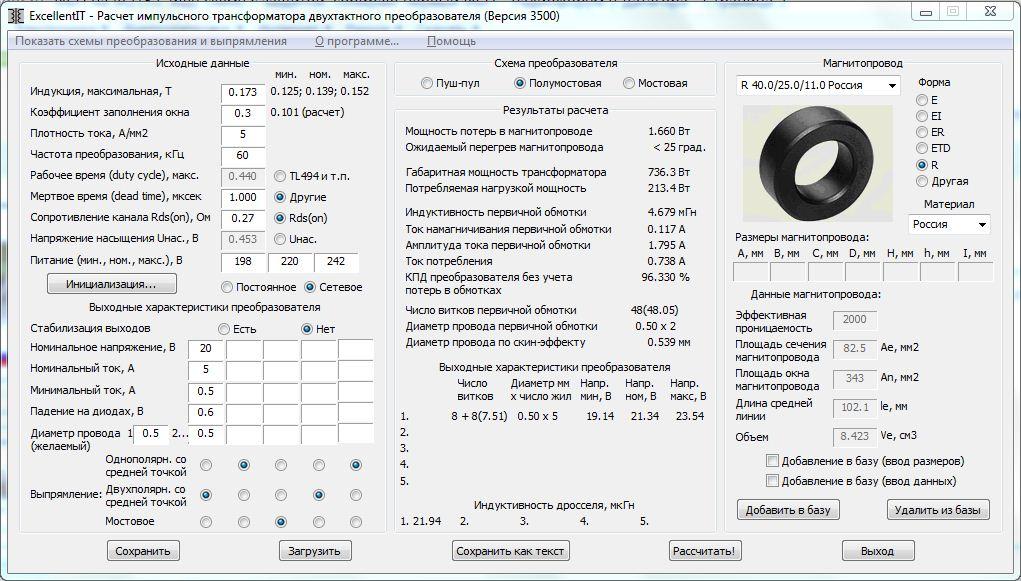
Task: Select core shape EI
Action: [x=922, y=116]
